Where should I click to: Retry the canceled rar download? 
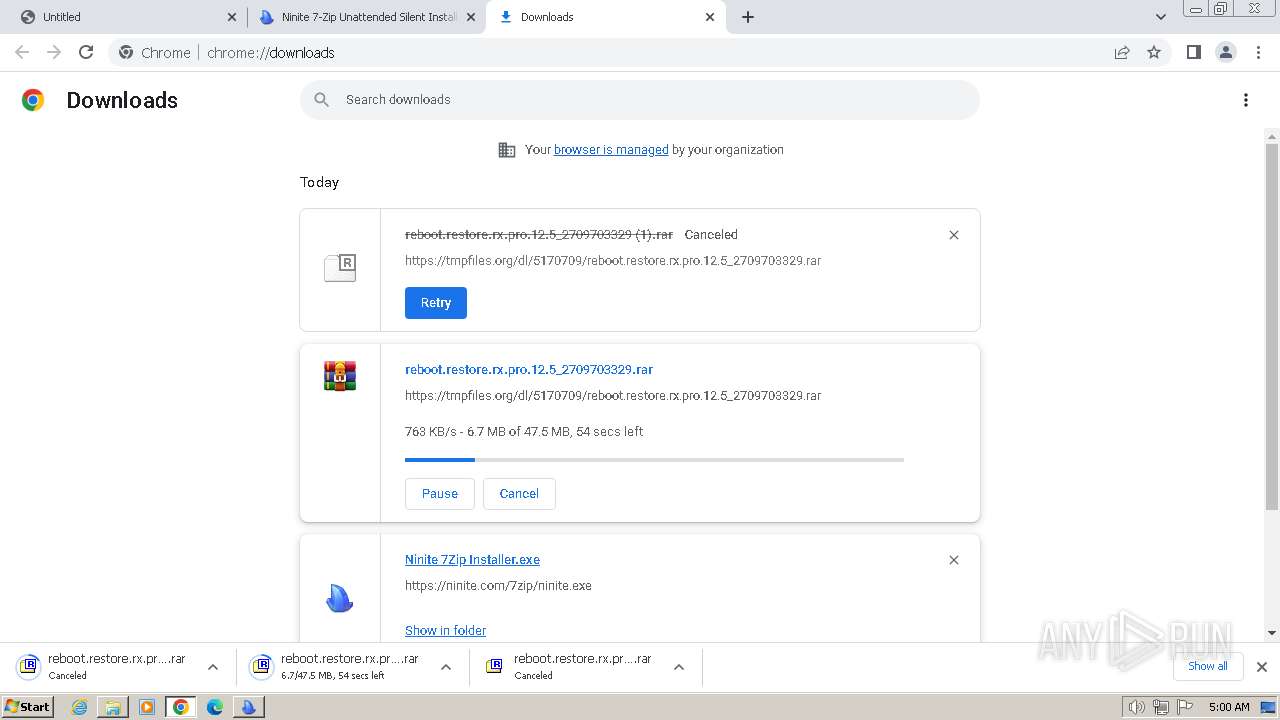[x=436, y=303]
